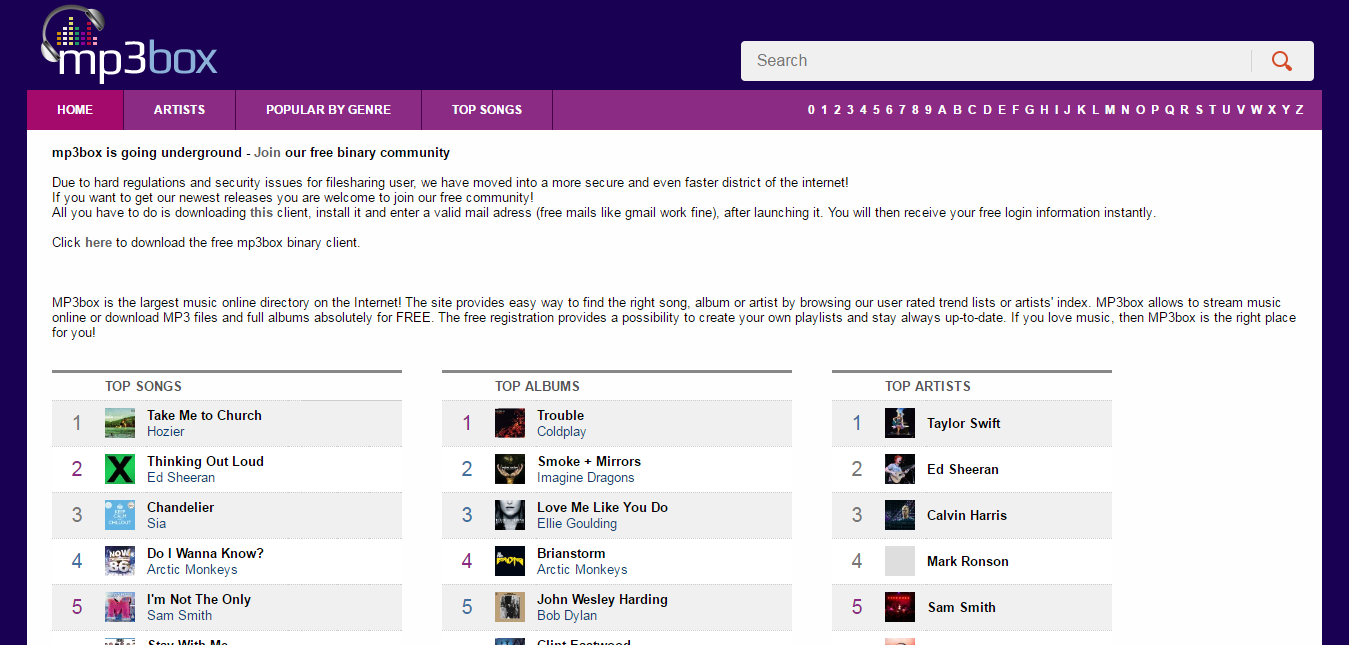
Task: Open Thinking Out Loud cover thumbnail
Action: point(120,469)
